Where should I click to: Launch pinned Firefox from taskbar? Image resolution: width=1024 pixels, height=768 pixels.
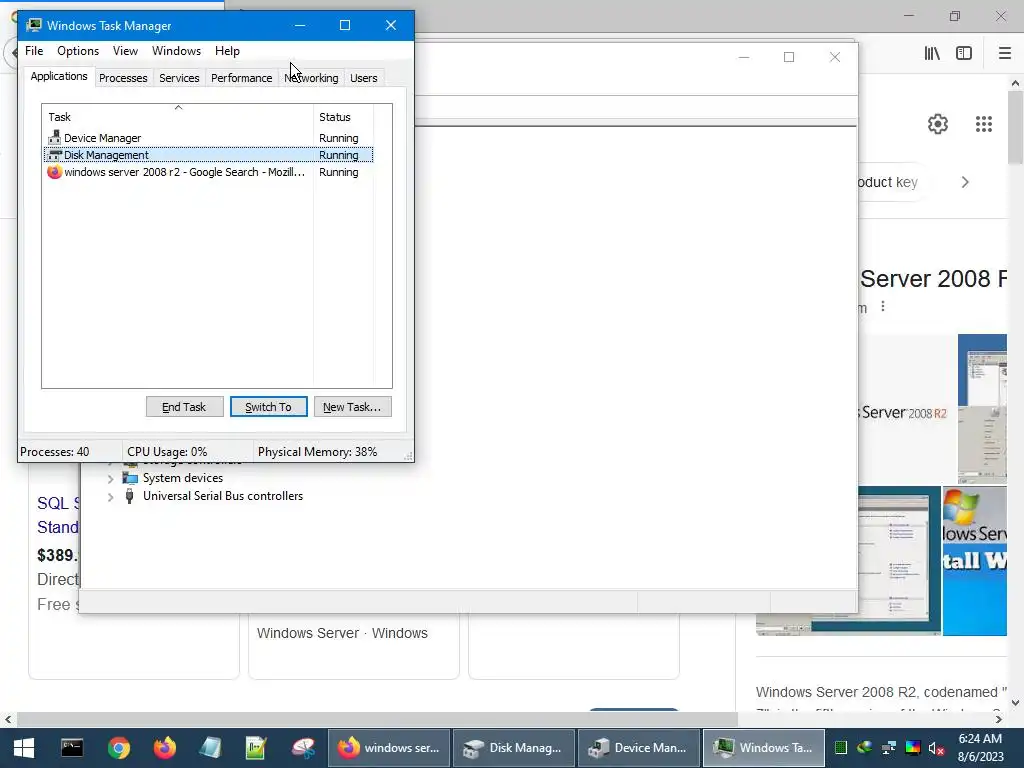[165, 748]
